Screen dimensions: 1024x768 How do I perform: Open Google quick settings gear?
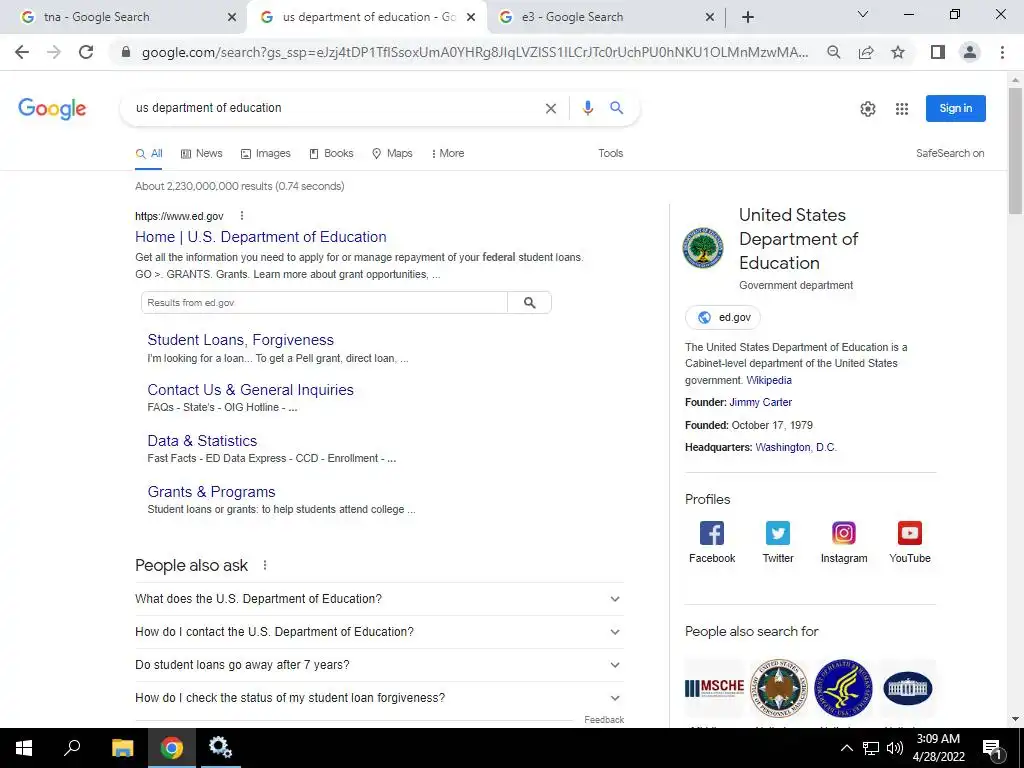click(x=867, y=109)
